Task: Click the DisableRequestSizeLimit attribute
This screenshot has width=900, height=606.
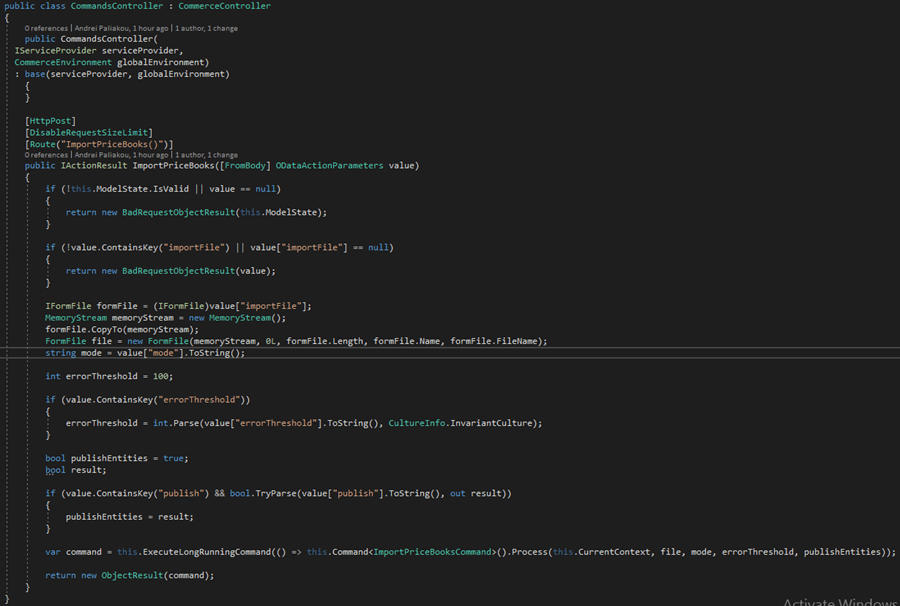Action: [88, 133]
